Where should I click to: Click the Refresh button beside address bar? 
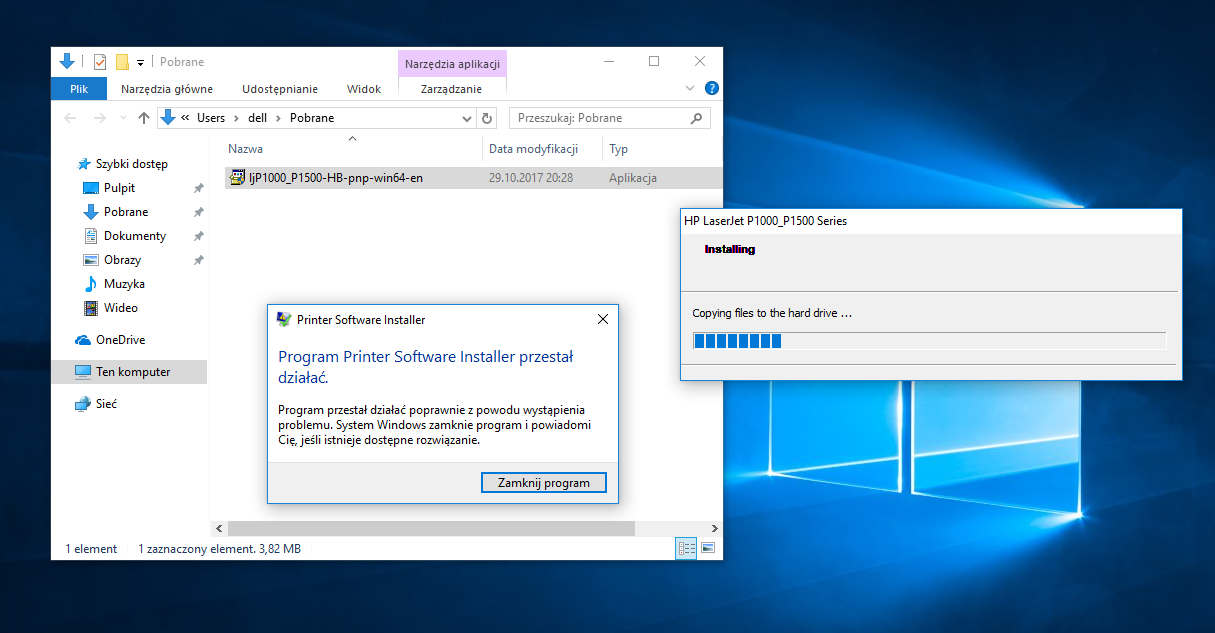coord(487,118)
